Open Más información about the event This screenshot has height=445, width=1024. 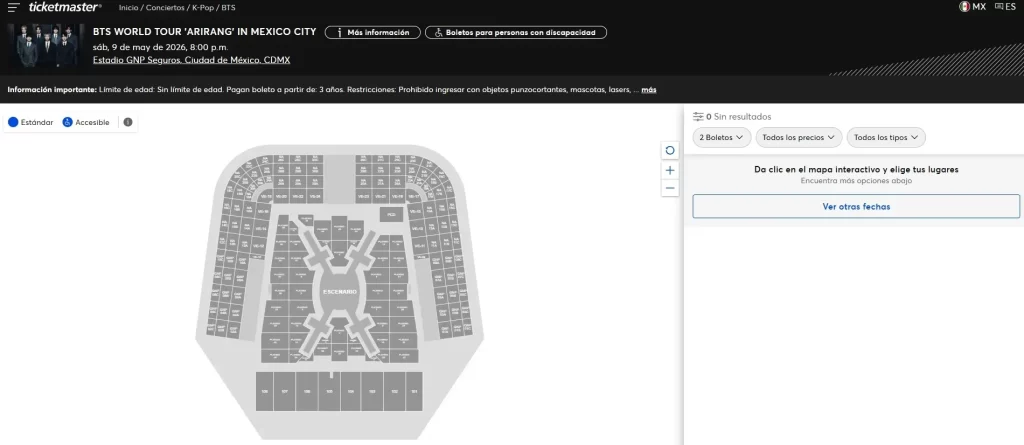pos(372,33)
